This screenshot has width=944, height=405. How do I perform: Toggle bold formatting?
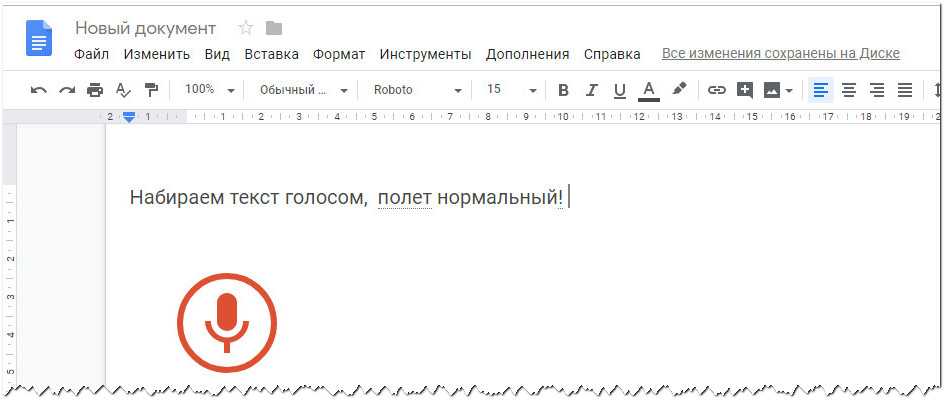point(564,90)
